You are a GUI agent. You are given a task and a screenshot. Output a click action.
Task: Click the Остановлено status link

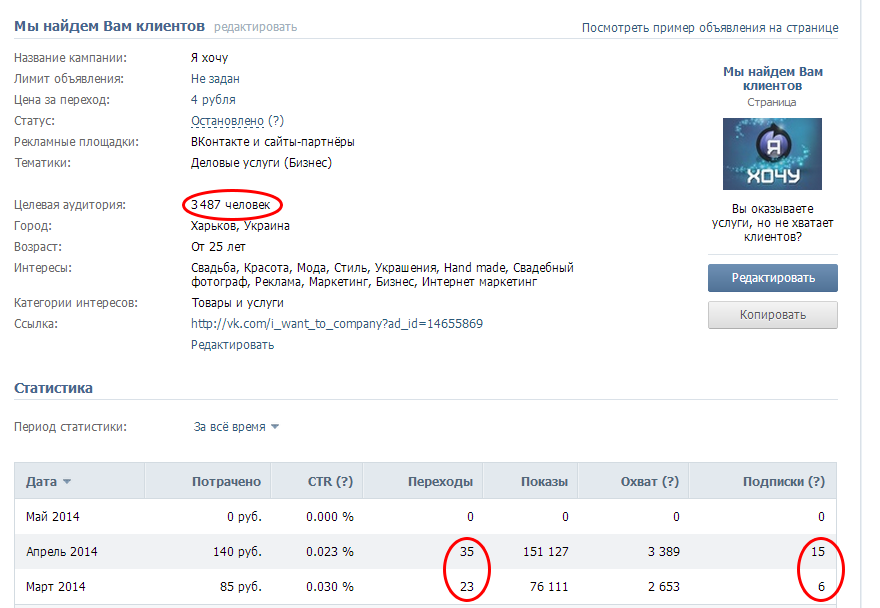coord(227,121)
